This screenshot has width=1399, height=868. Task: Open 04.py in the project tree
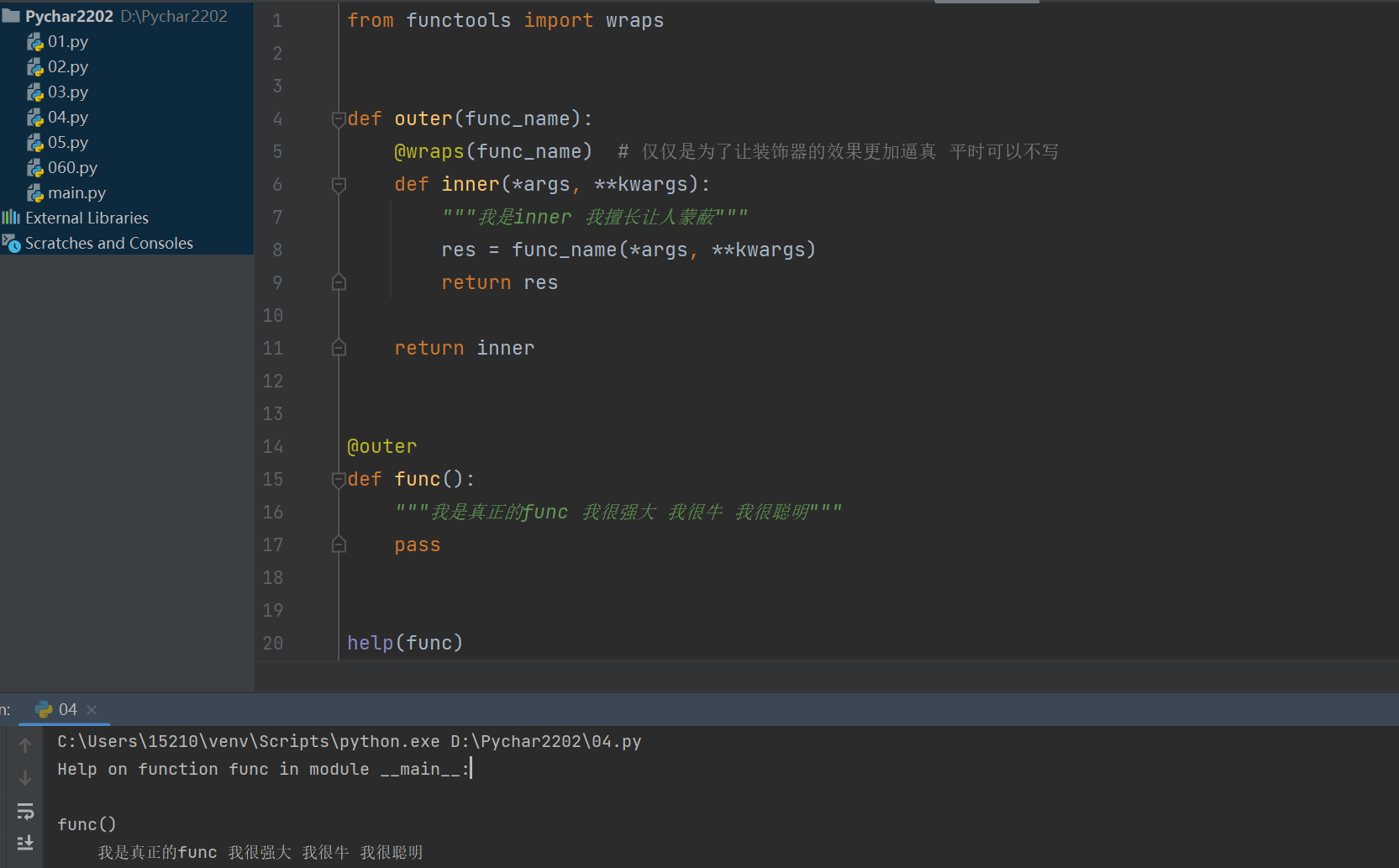click(68, 118)
